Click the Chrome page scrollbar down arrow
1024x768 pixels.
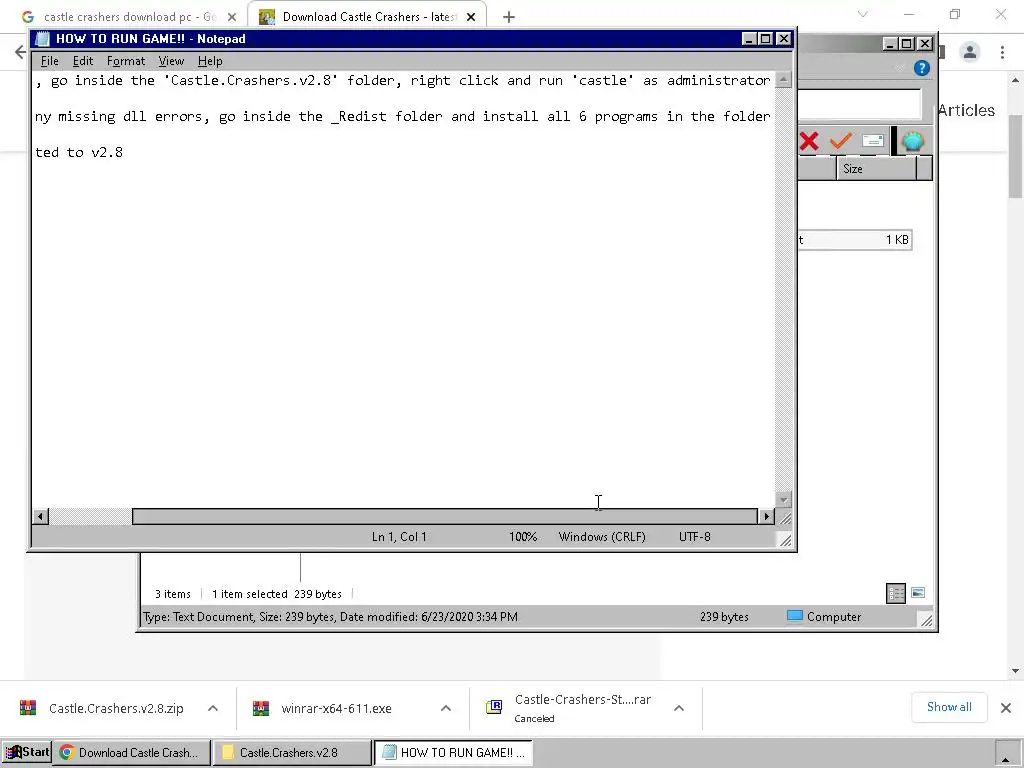pyautogui.click(x=1015, y=671)
